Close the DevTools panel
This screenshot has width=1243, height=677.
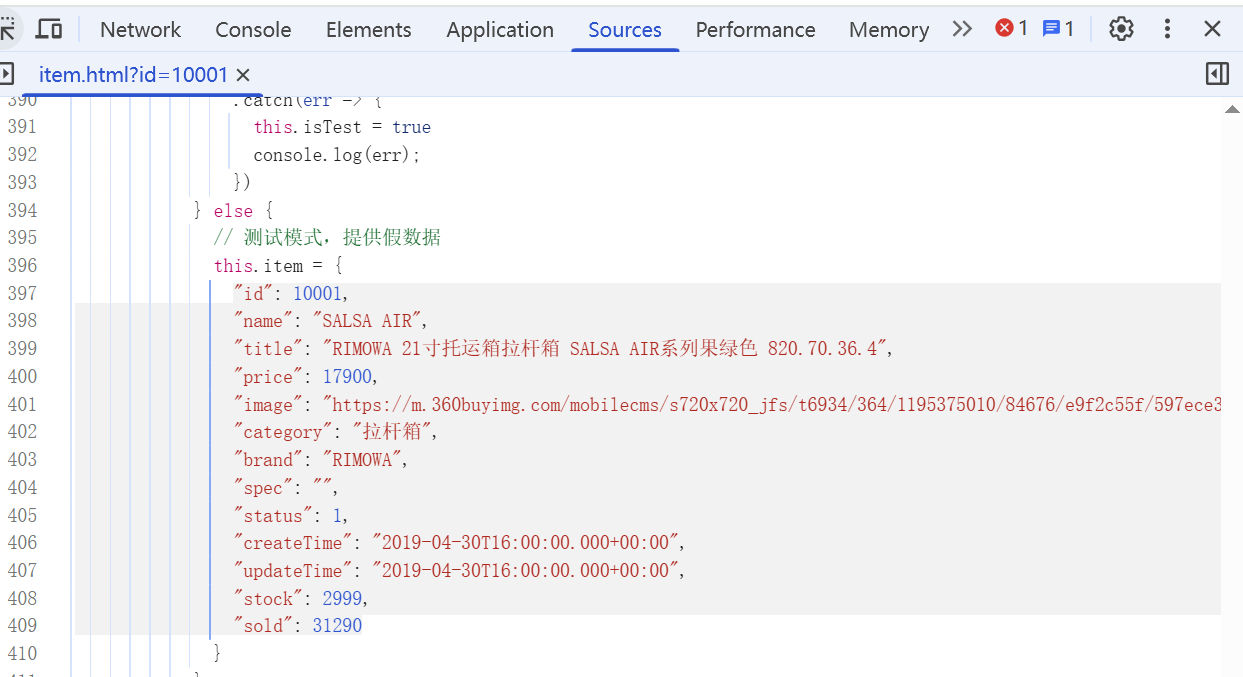coord(1212,29)
